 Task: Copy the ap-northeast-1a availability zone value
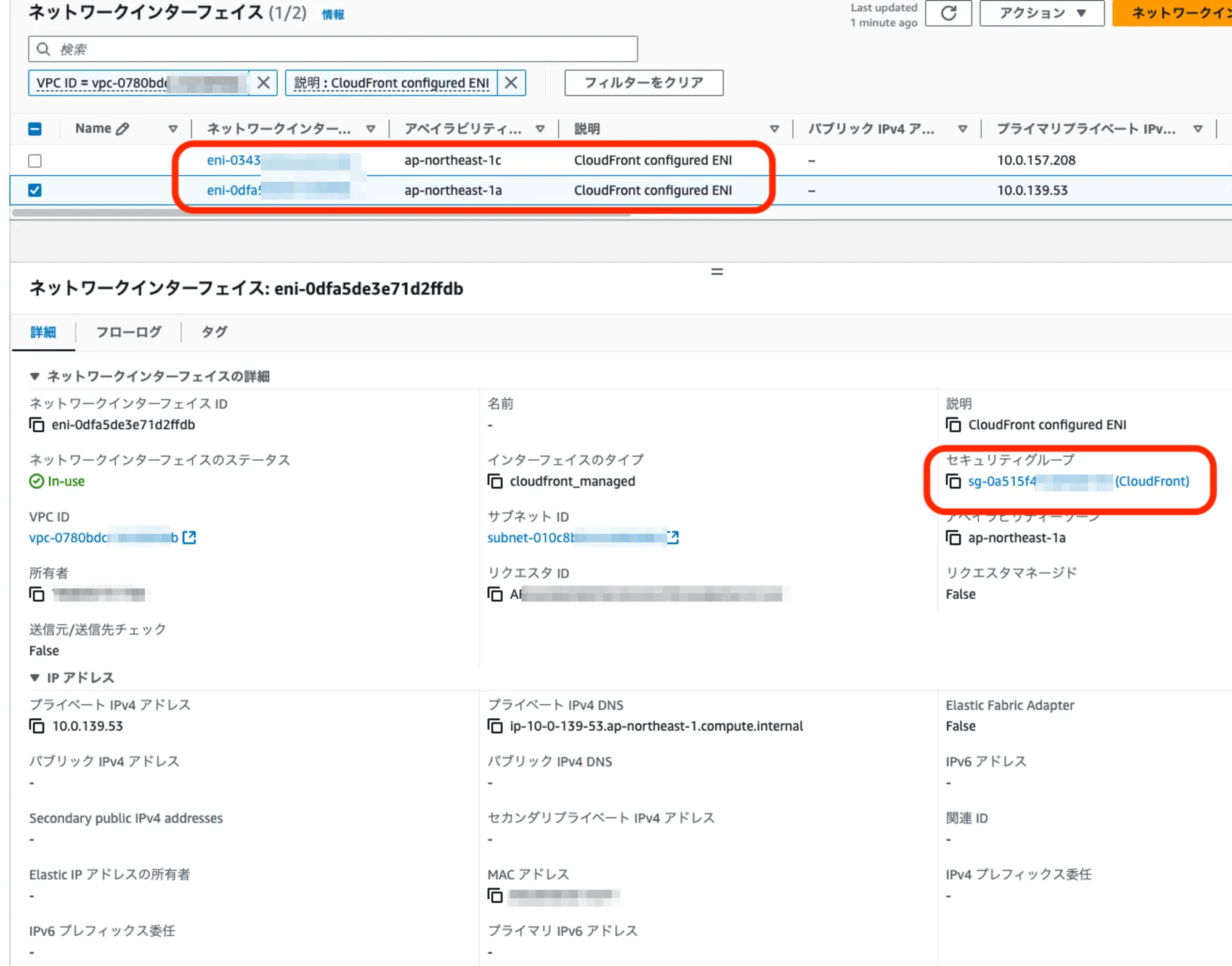point(953,538)
